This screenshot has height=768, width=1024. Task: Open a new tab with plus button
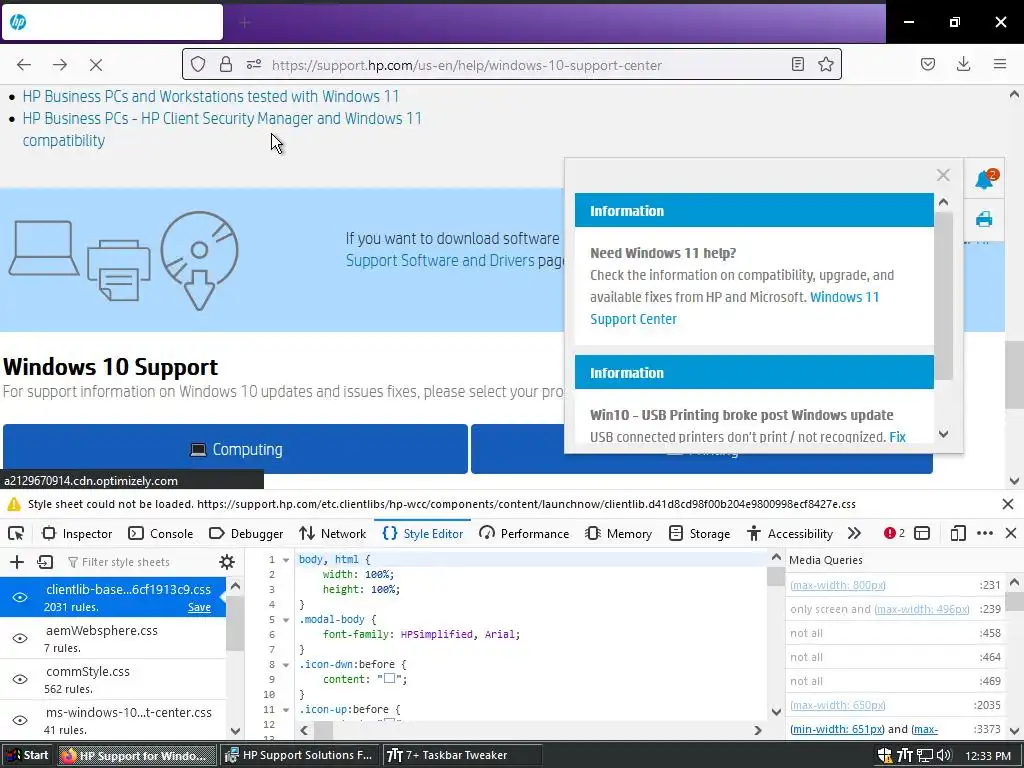pos(245,23)
